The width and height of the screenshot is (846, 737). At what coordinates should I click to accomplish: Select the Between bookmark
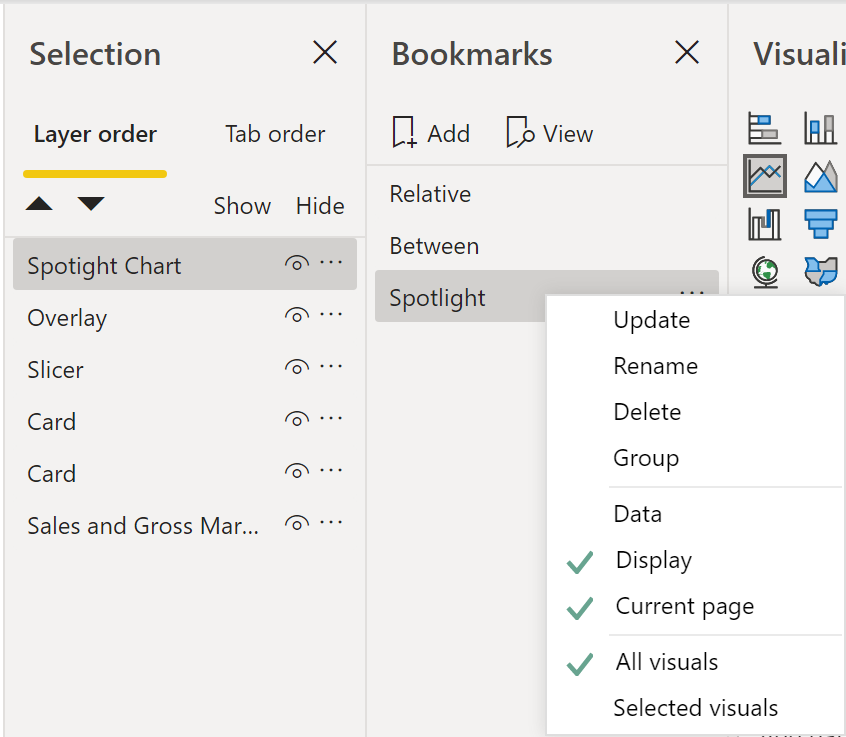pyautogui.click(x=434, y=245)
